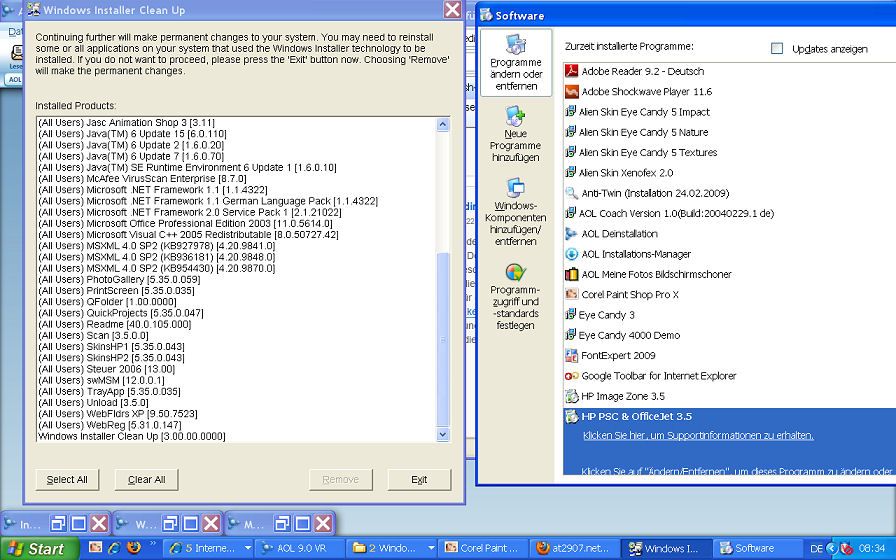
Task: Restore minimized 'In...' AOL child window
Action: coord(58,523)
